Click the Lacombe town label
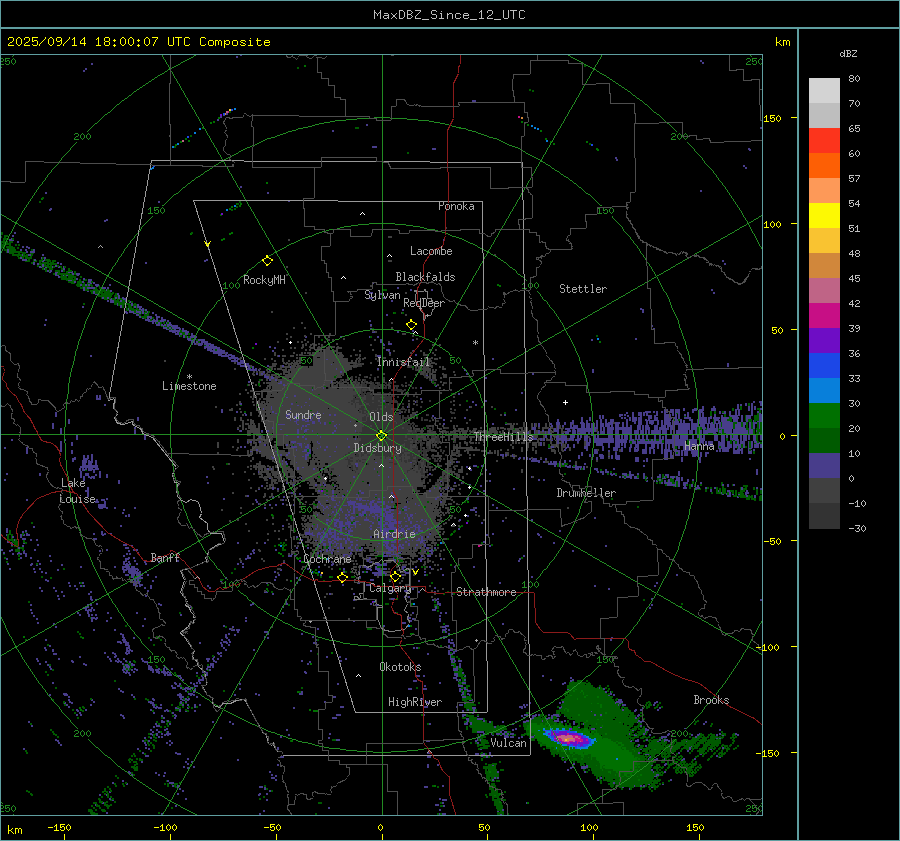The width and height of the screenshot is (900, 841). [431, 251]
